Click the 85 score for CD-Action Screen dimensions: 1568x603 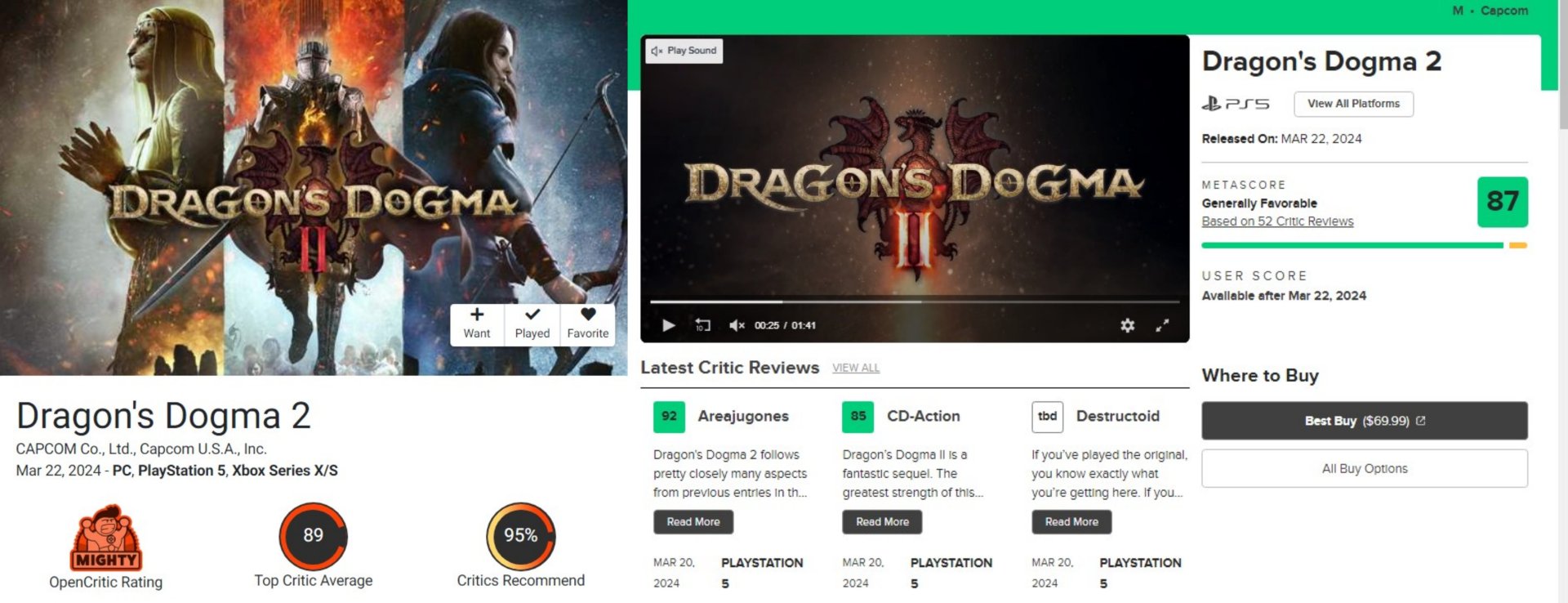click(x=857, y=417)
